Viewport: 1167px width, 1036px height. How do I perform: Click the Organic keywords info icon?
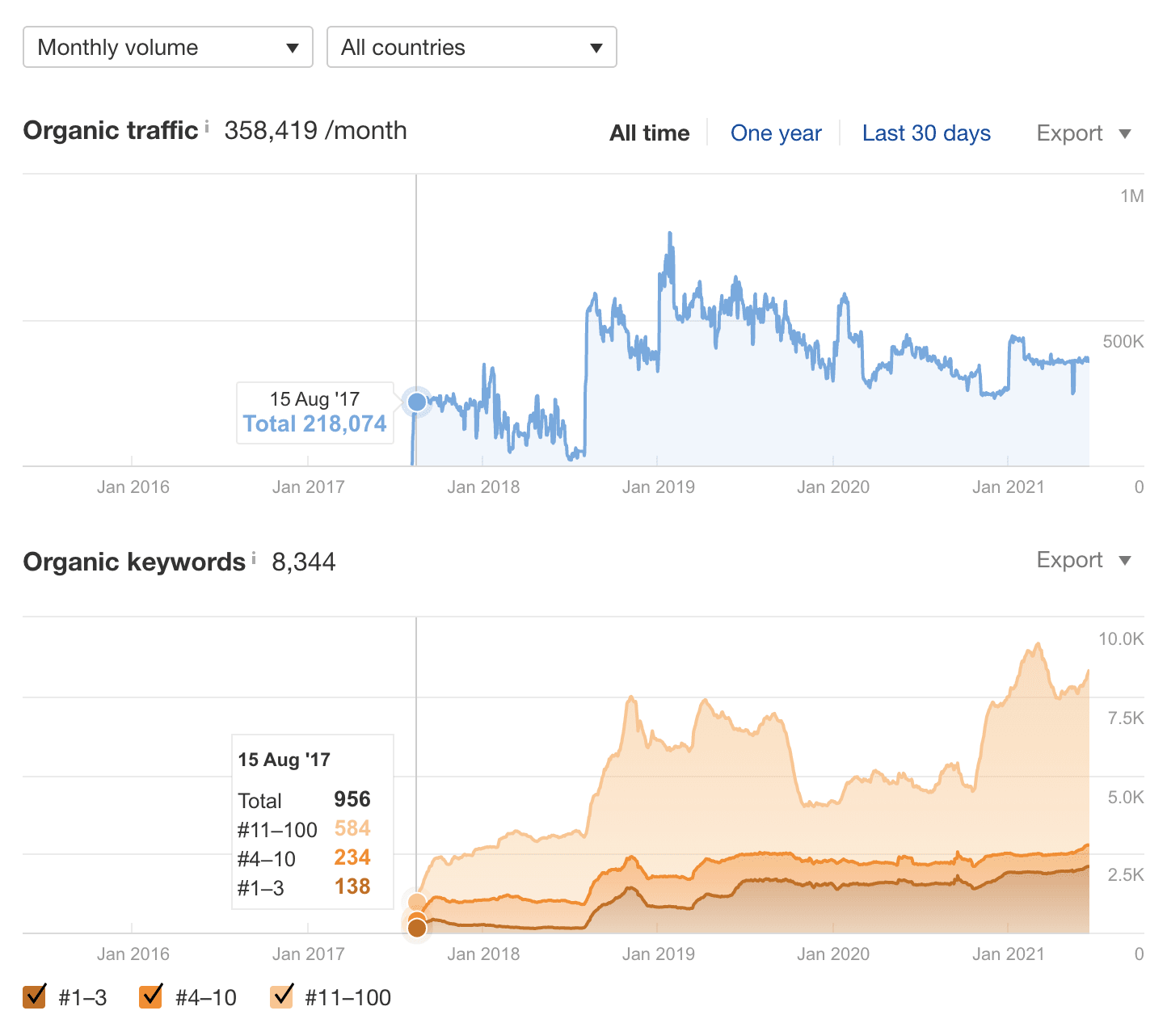tap(254, 558)
